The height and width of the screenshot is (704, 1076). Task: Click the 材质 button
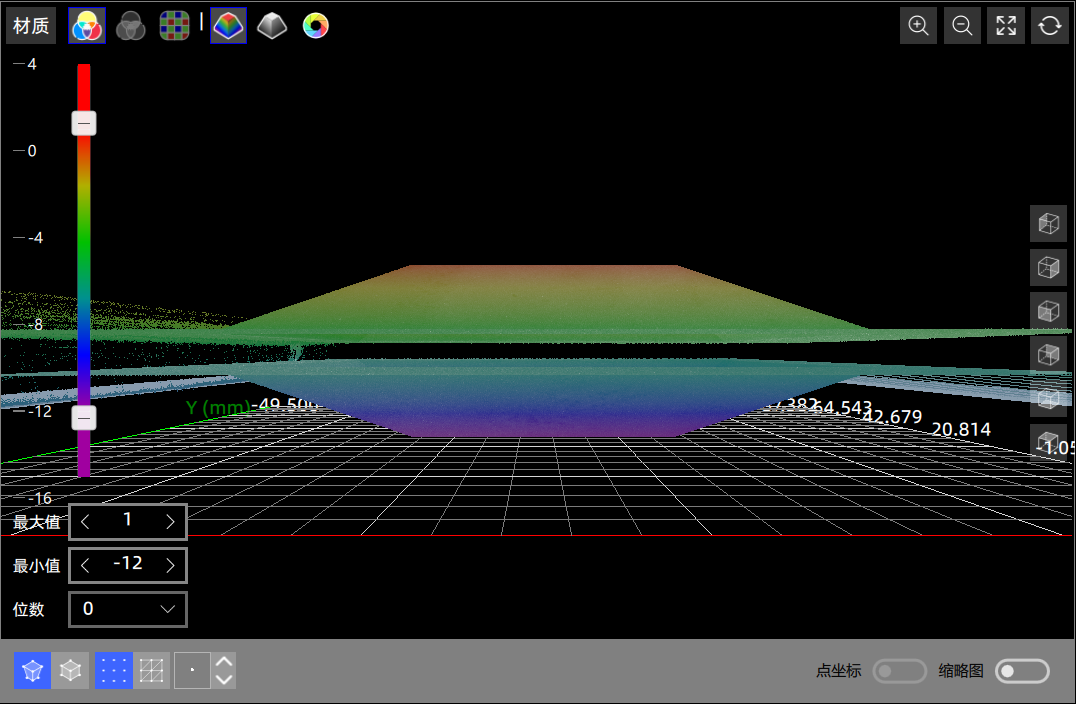coord(31,26)
